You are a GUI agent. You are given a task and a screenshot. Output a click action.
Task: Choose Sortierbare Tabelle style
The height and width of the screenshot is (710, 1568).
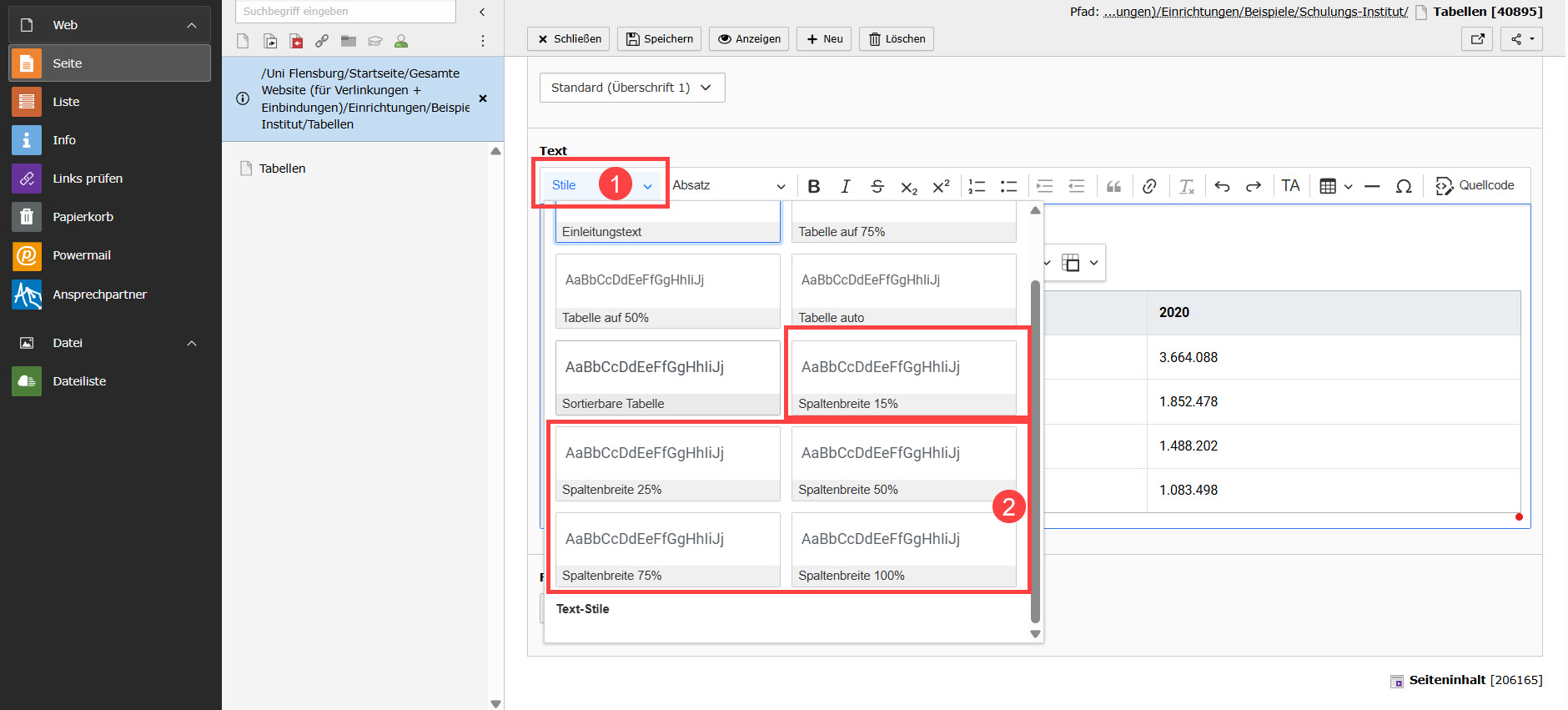click(x=667, y=377)
